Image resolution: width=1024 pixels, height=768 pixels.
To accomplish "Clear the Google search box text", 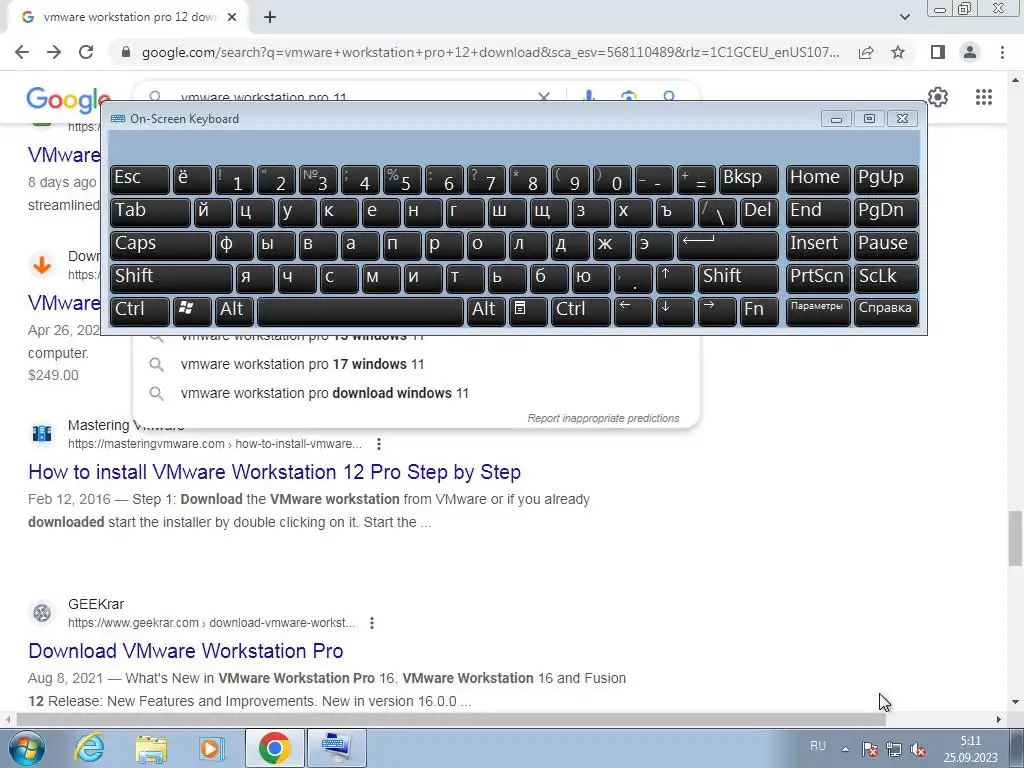I will [543, 97].
